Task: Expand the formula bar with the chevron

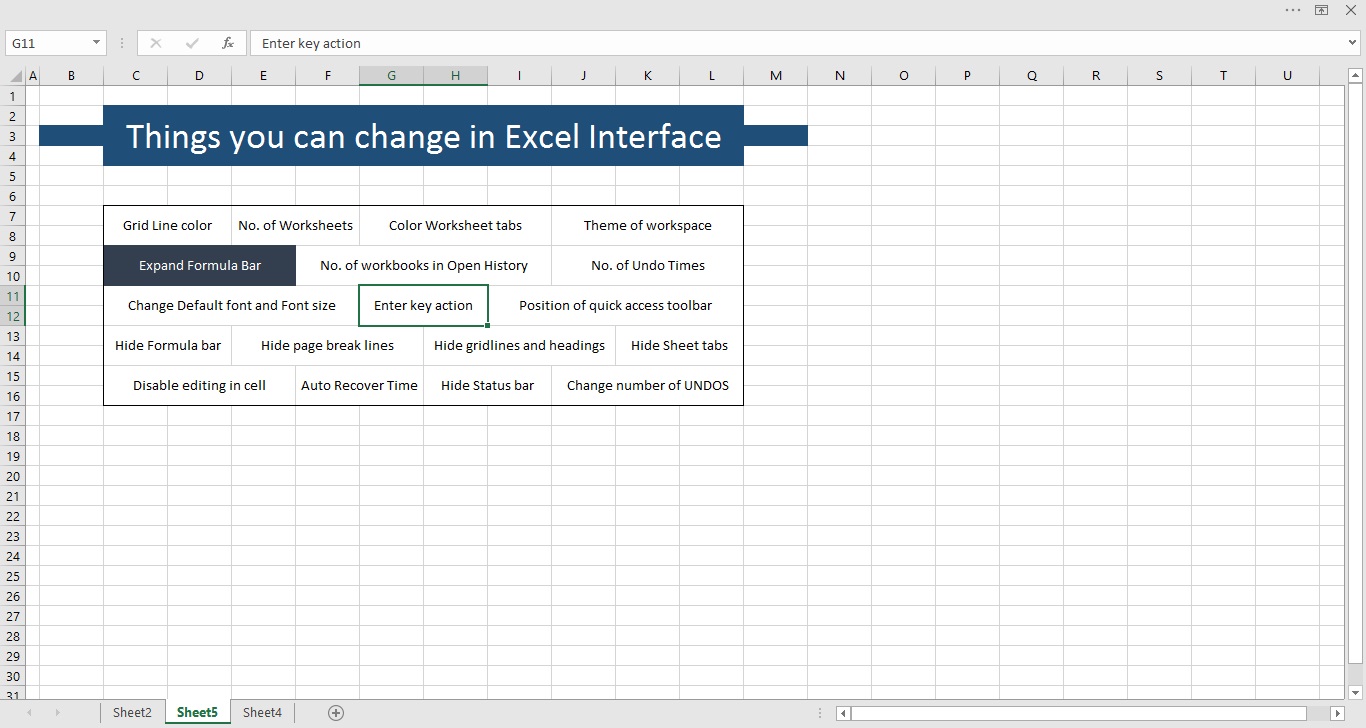Action: 1353,43
